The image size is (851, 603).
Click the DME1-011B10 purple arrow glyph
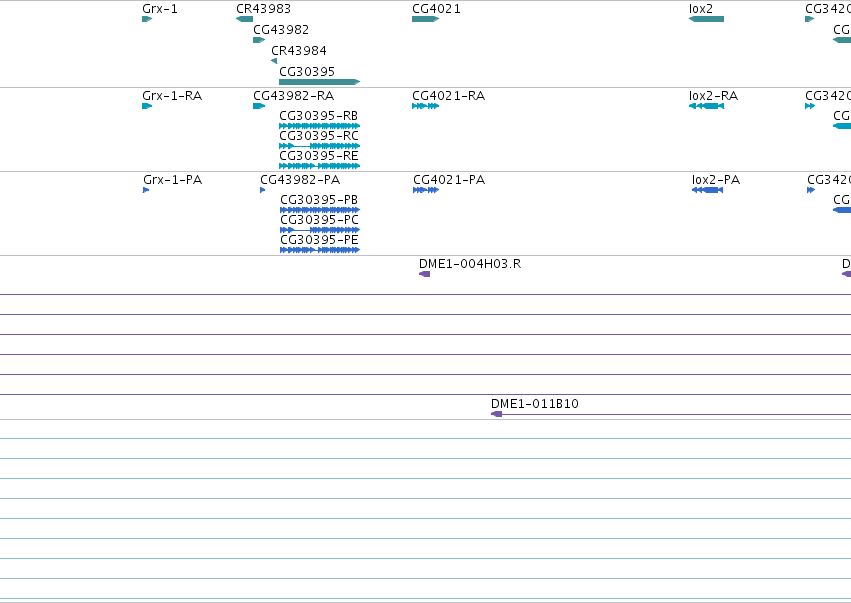coord(497,414)
